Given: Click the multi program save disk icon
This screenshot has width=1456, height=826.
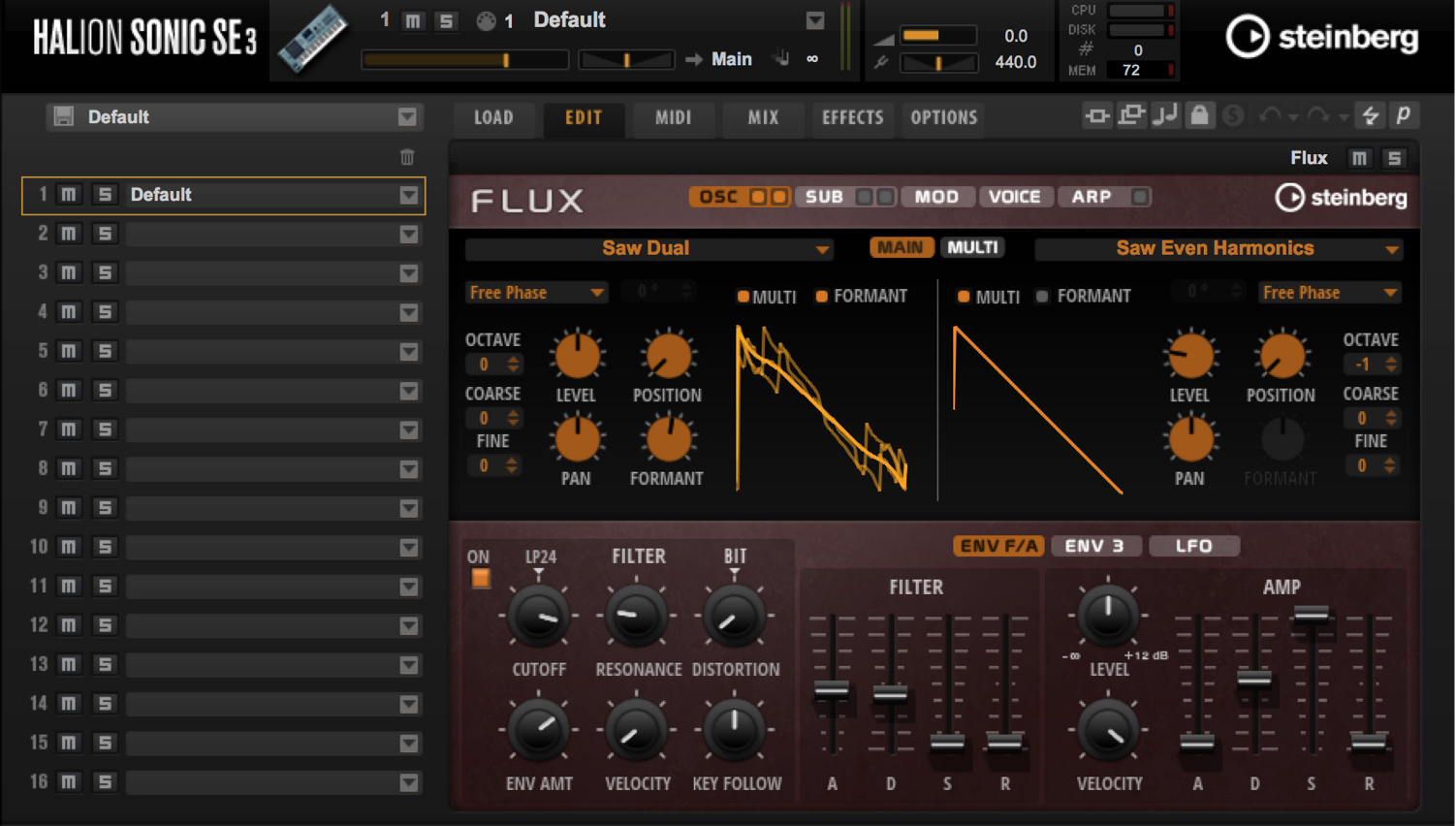Looking at the screenshot, I should (64, 116).
